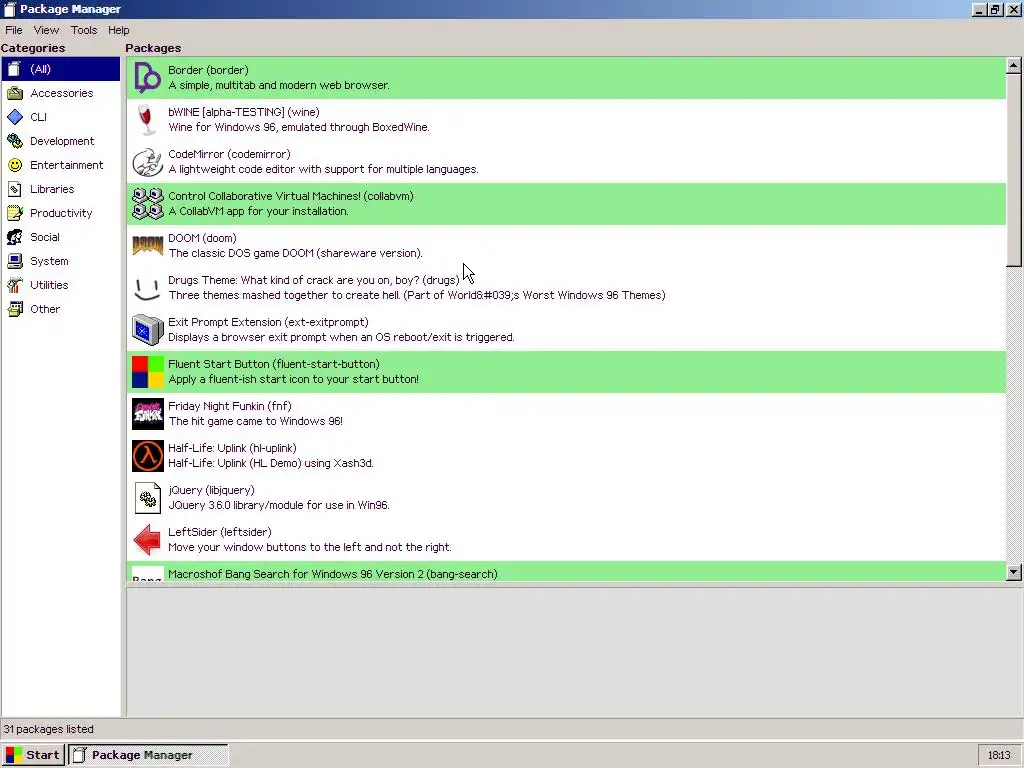Screen dimensions: 1024x768
Task: Select the 'CodeMirror (codemirror)' package title
Action: [x=229, y=154]
